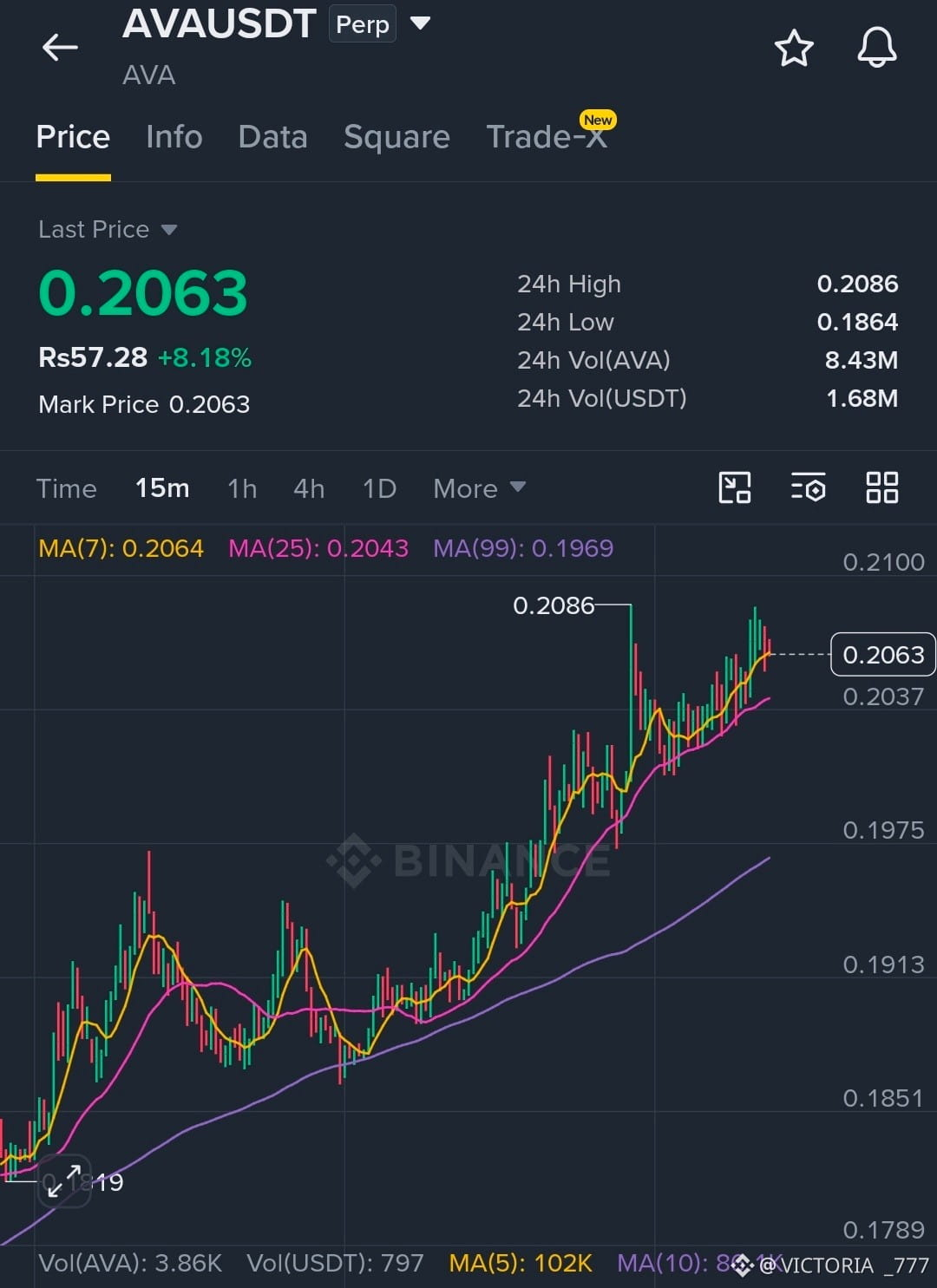This screenshot has height=1288, width=937.
Task: Tap the 24h High label
Action: click(569, 284)
